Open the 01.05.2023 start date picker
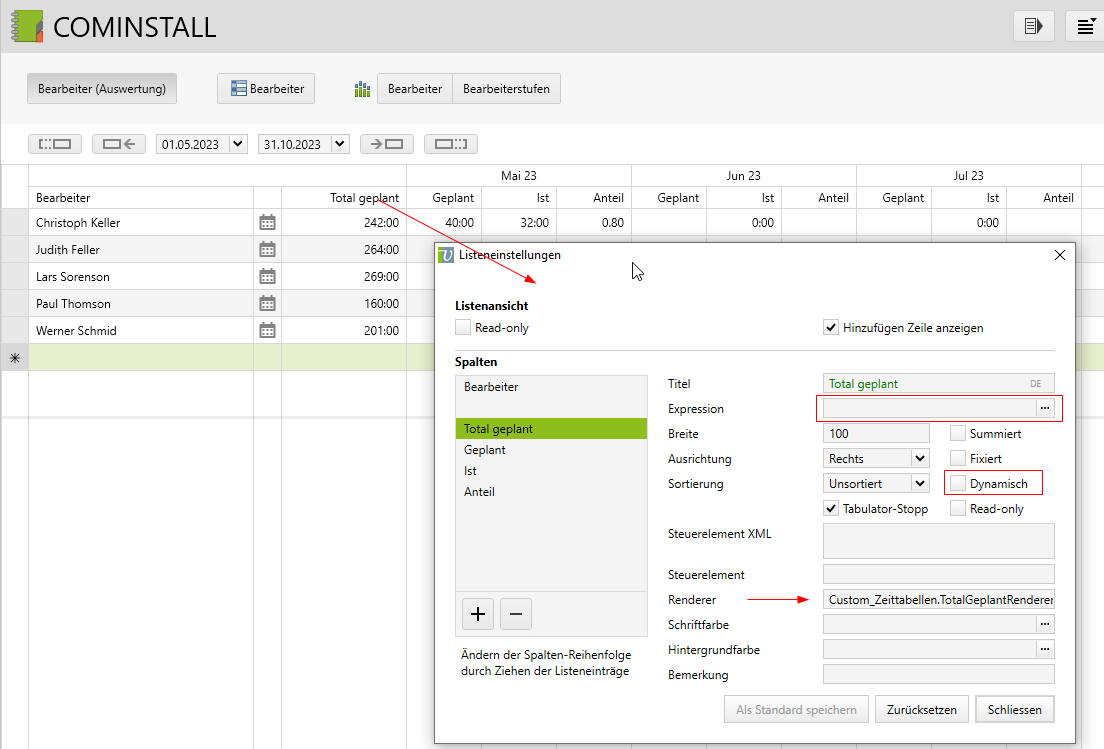Screen dimensions: 1104x749 pos(238,144)
